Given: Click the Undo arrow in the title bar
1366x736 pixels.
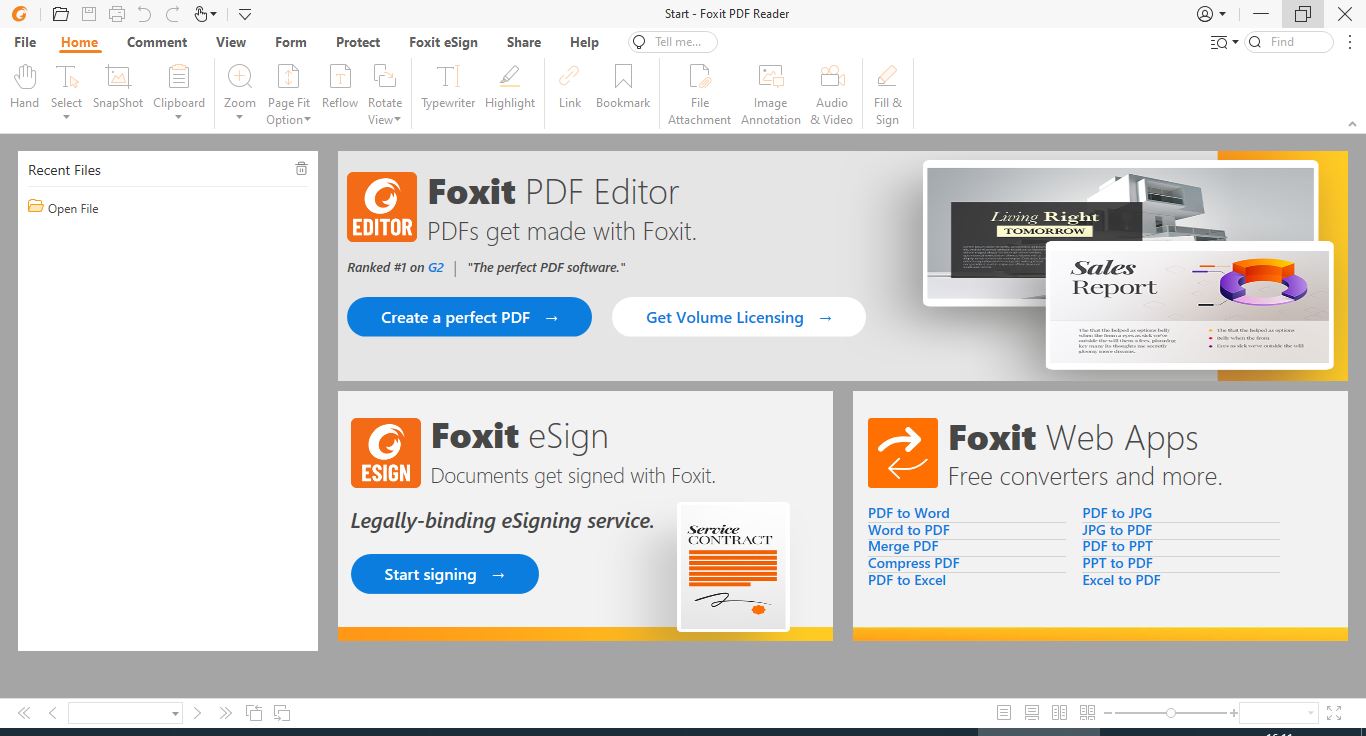Looking at the screenshot, I should tap(145, 14).
